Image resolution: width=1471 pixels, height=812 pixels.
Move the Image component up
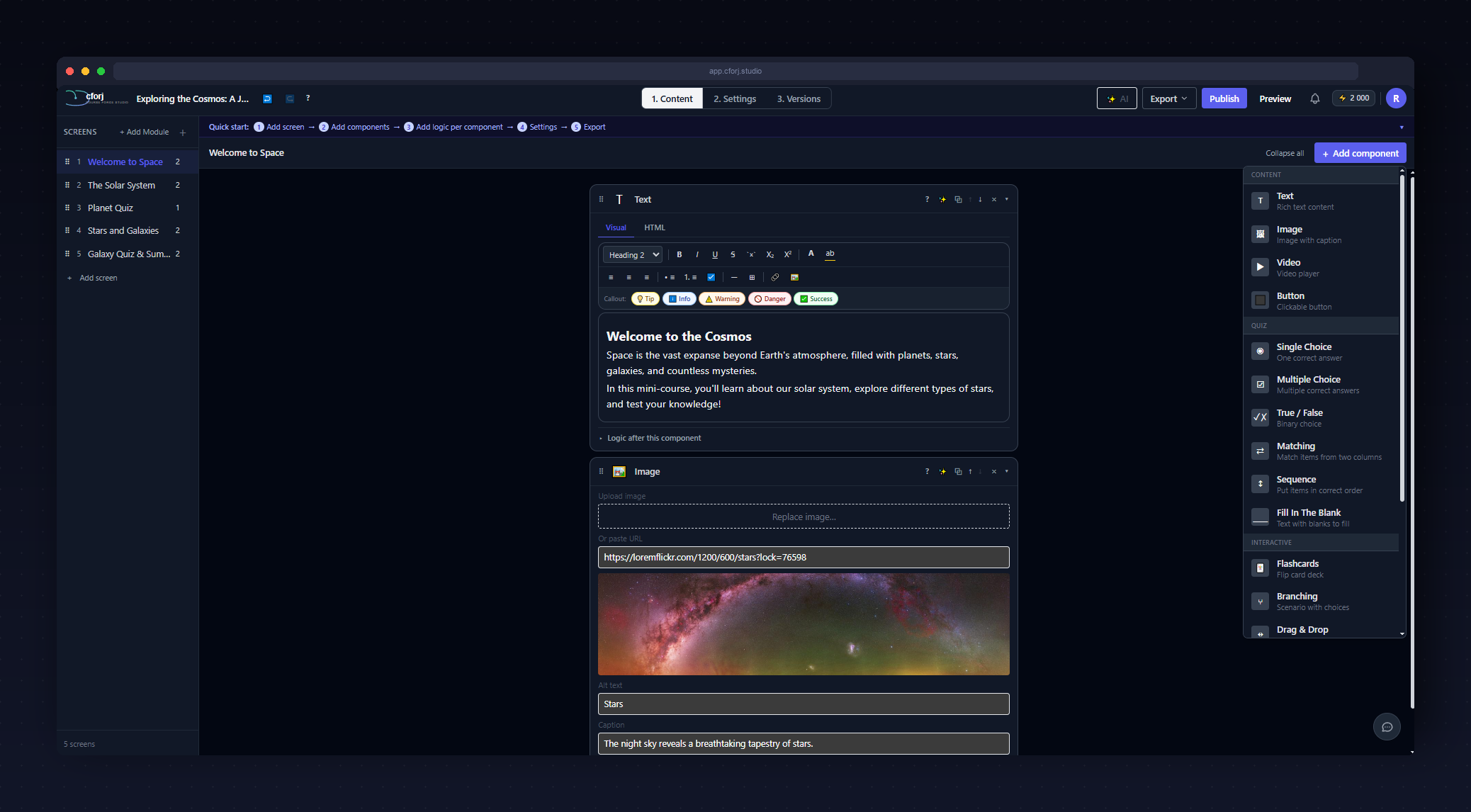970,471
